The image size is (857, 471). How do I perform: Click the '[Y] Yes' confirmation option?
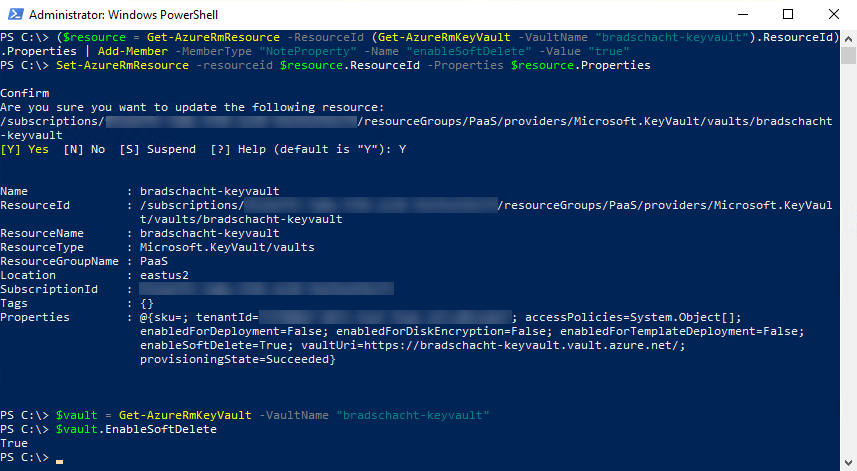[x=25, y=149]
